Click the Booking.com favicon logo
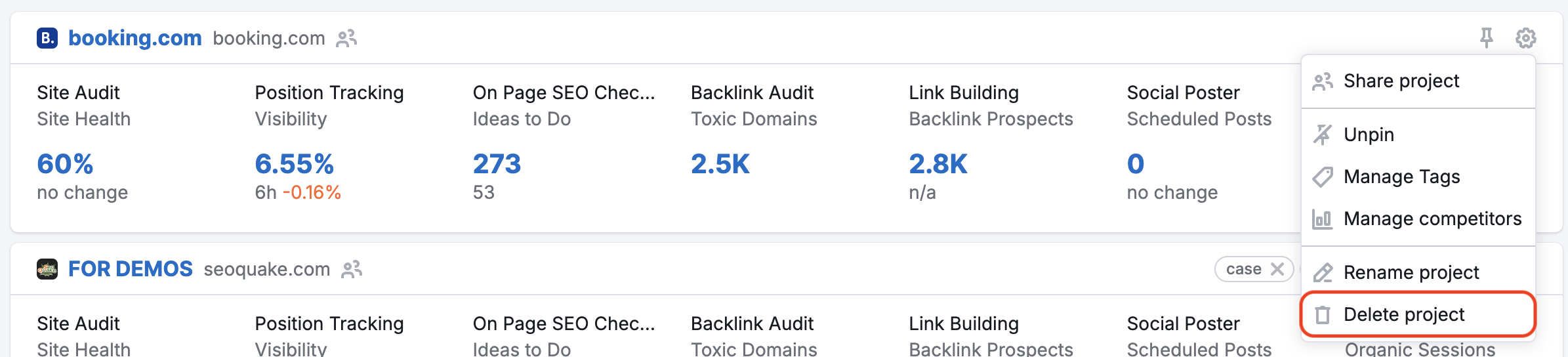This screenshot has width=1568, height=357. click(x=47, y=38)
